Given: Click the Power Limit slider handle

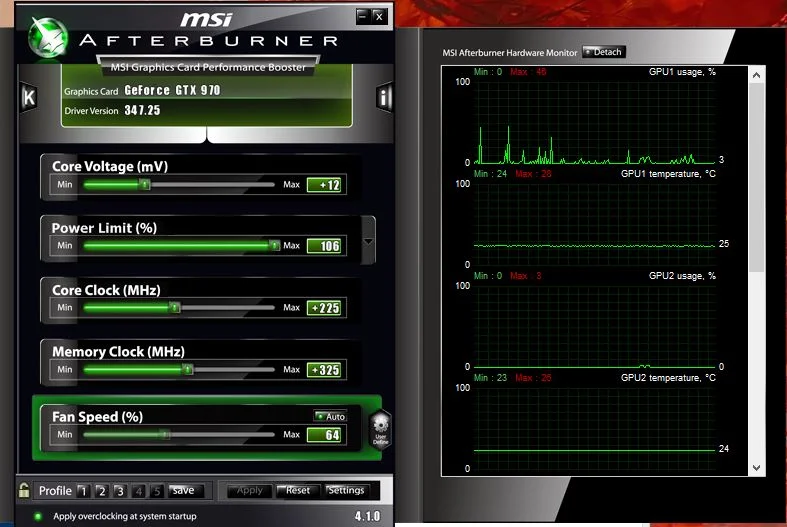Looking at the screenshot, I should click(274, 245).
